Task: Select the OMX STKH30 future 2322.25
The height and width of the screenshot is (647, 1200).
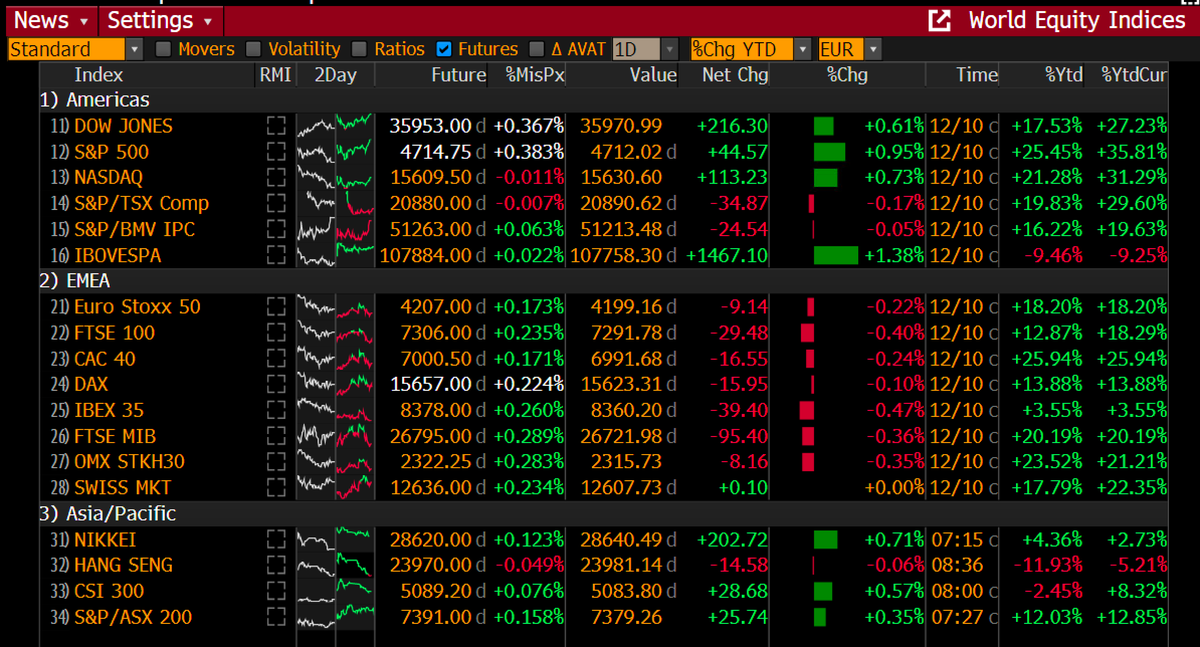Action: (435, 462)
